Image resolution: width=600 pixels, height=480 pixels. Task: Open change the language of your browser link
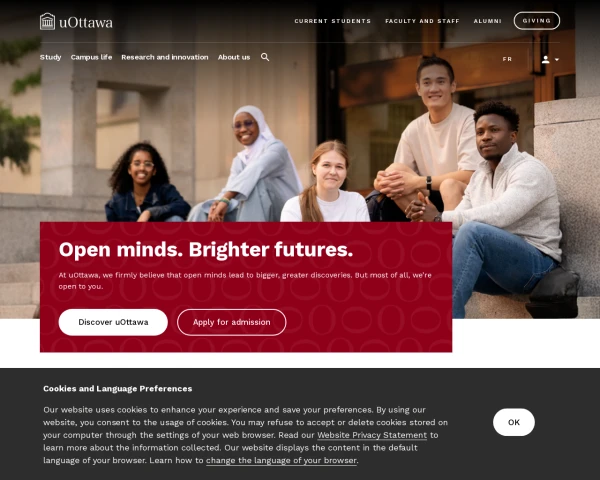coord(281,460)
